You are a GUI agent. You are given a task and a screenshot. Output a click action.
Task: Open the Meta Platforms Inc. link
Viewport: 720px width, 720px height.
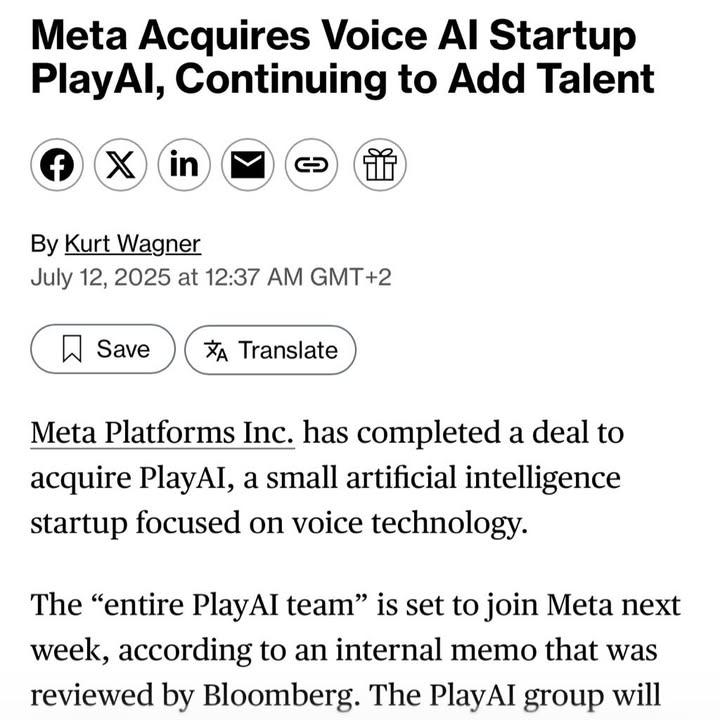tap(163, 434)
